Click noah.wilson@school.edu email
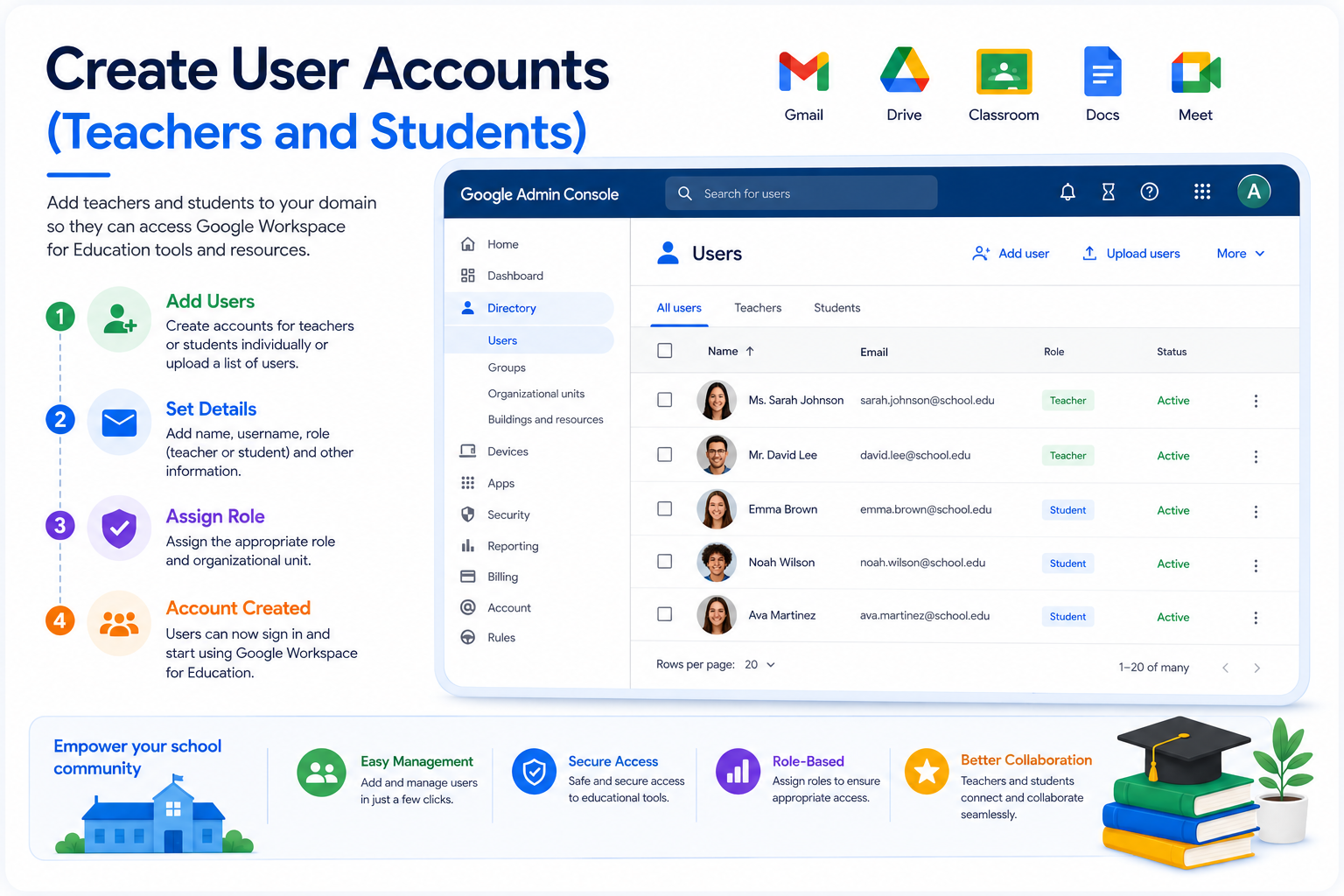 pyautogui.click(x=922, y=563)
